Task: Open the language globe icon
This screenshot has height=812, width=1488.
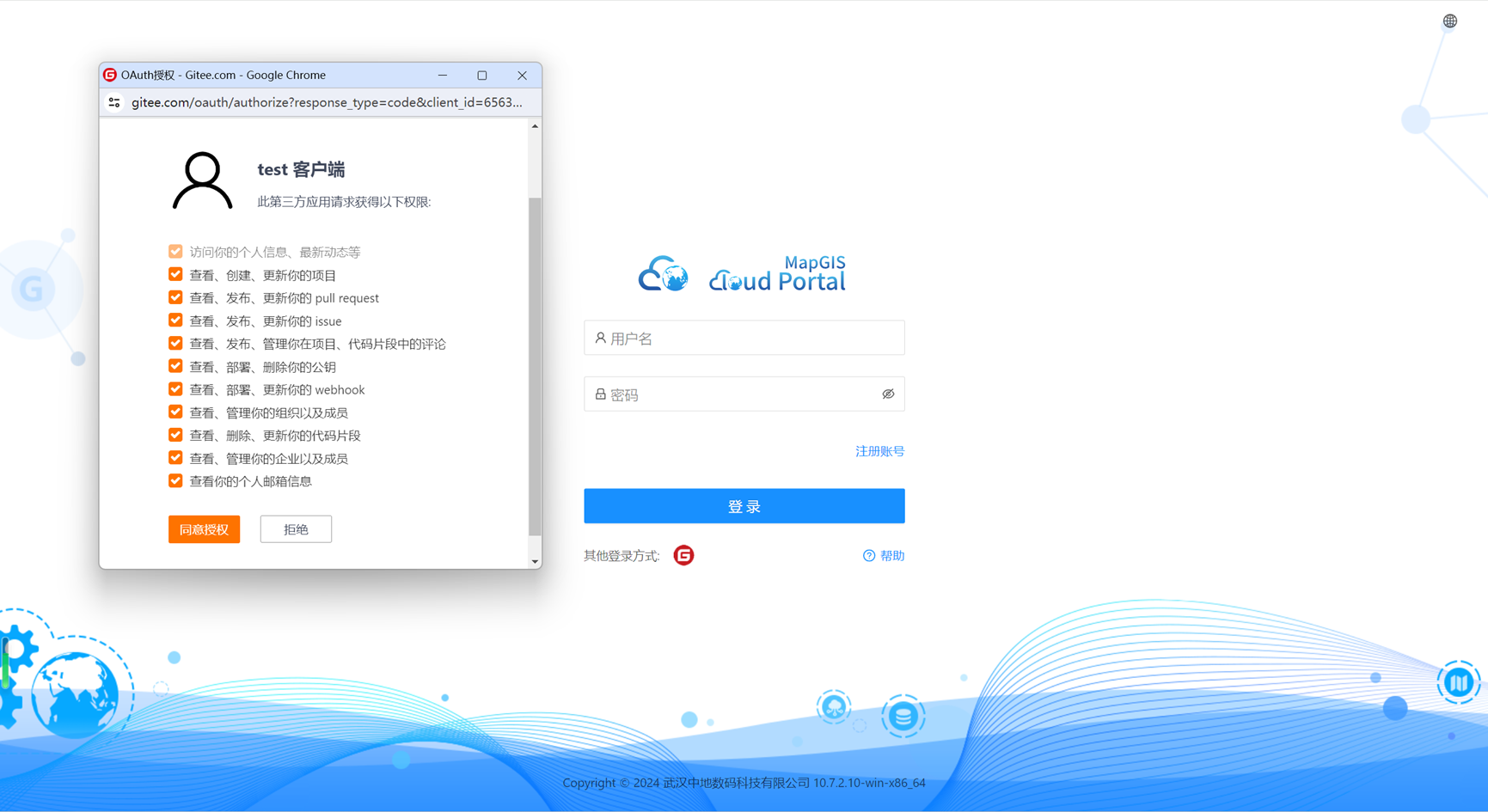Action: (1450, 21)
